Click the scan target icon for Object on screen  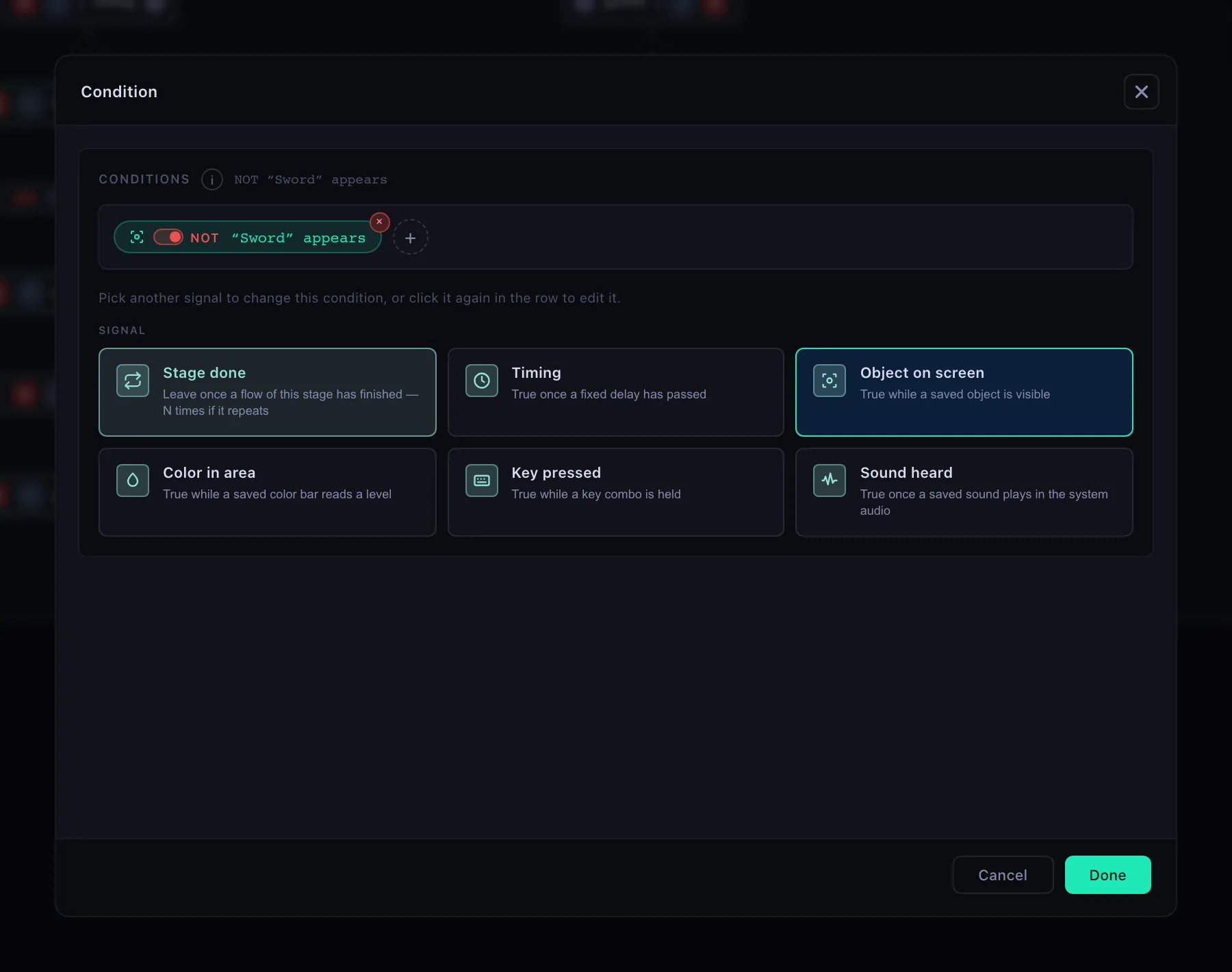[x=830, y=381]
